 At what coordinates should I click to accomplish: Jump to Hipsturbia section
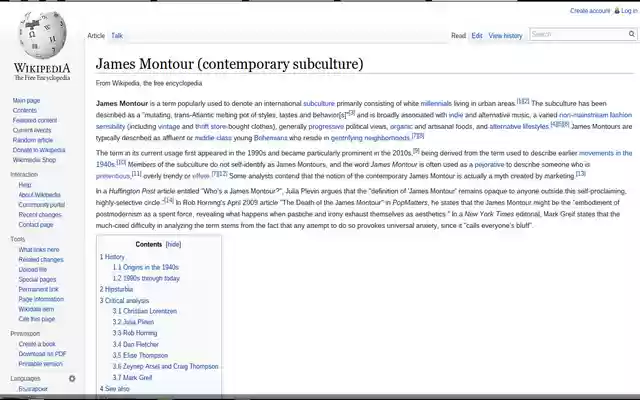tap(116, 289)
